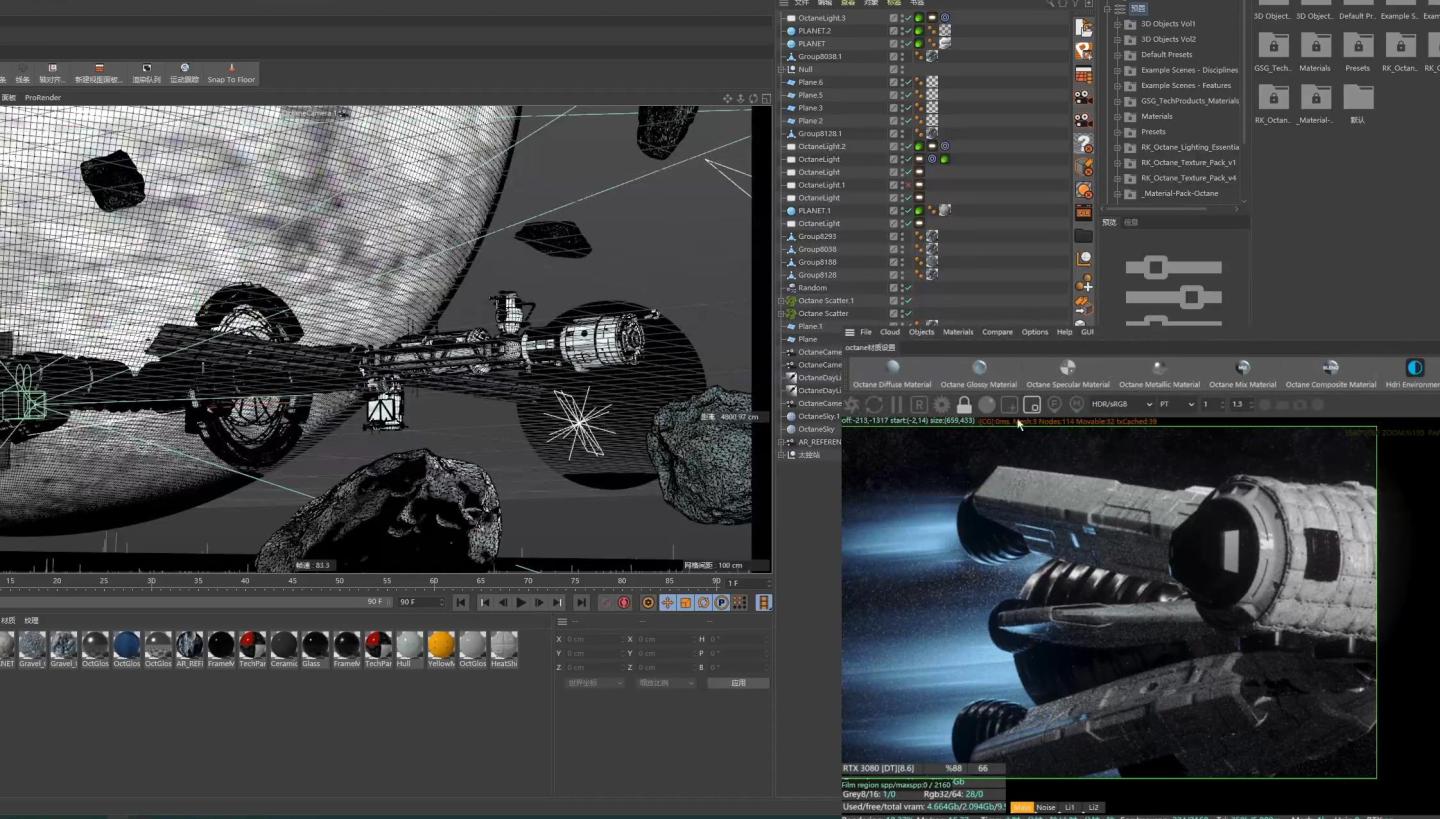Click the Li1 channel tab
Screen dimensions: 1440x819
1069,807
